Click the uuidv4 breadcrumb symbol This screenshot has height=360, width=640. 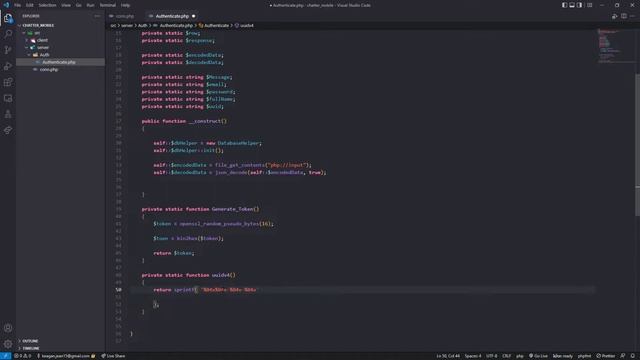coord(244,25)
